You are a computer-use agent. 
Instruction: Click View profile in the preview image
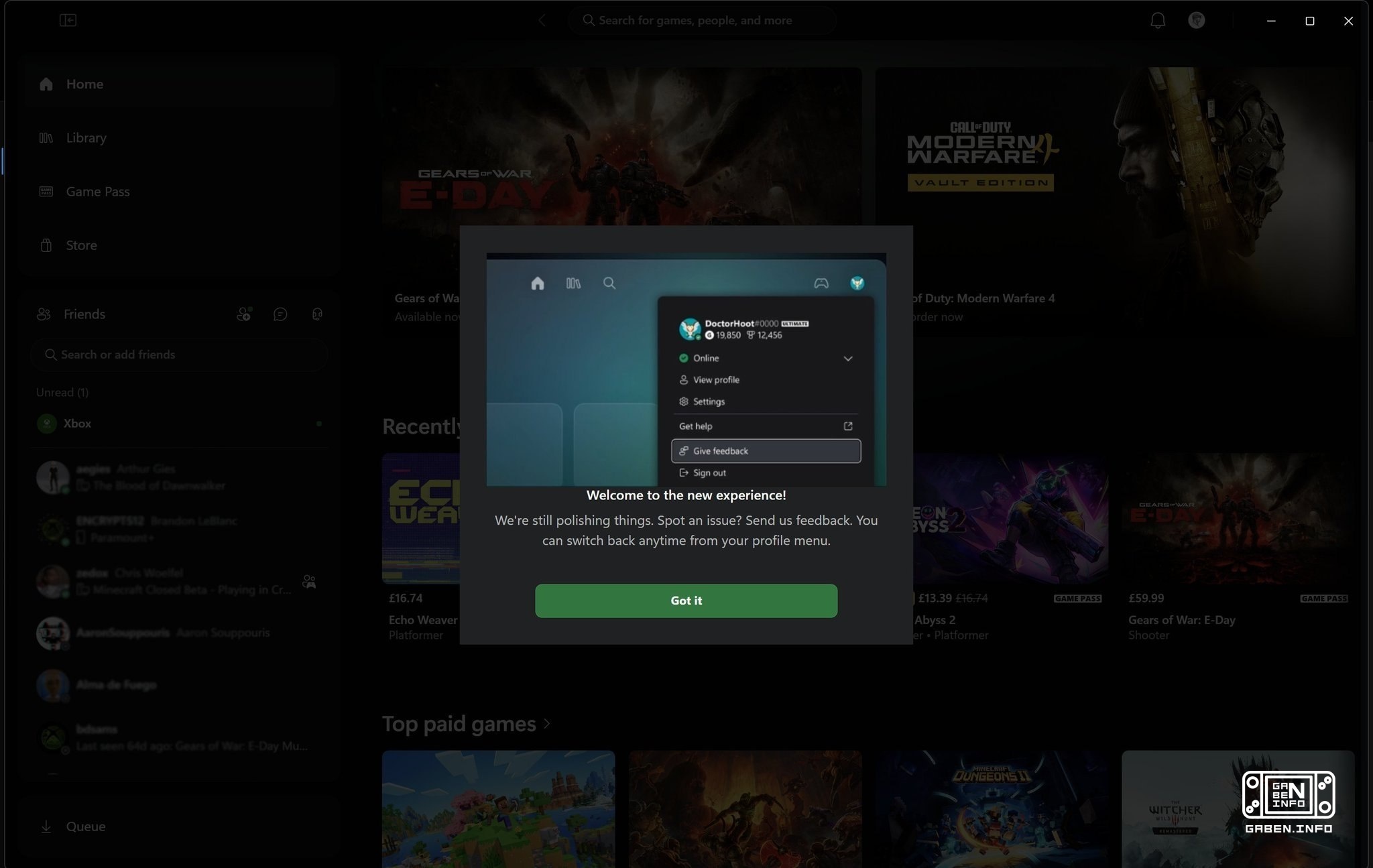[715, 380]
